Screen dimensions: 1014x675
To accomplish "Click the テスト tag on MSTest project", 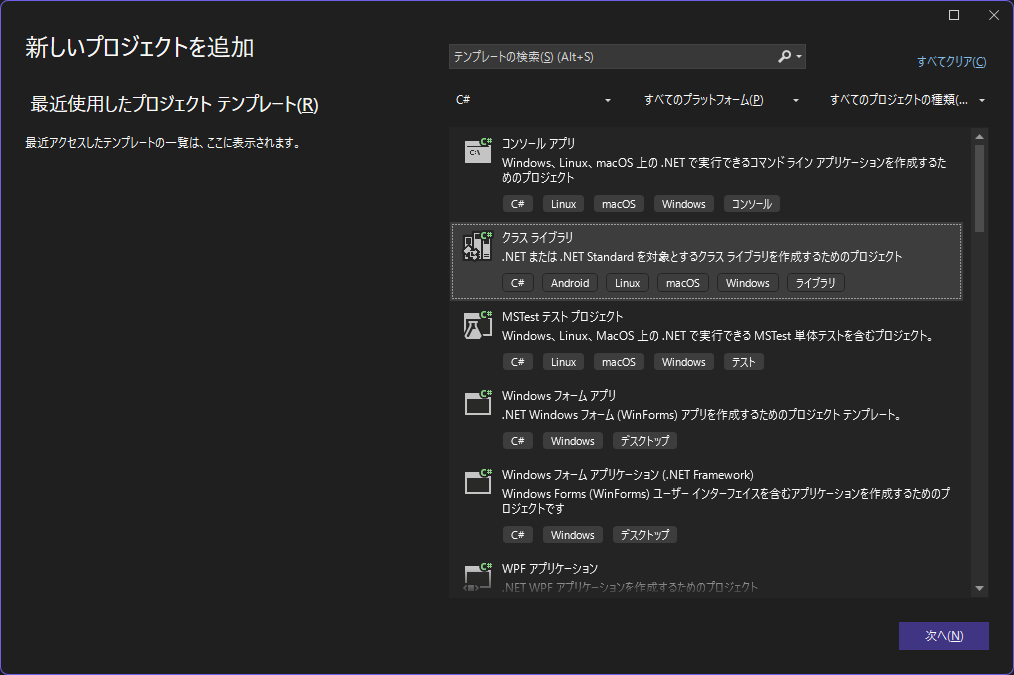I will 744,362.
